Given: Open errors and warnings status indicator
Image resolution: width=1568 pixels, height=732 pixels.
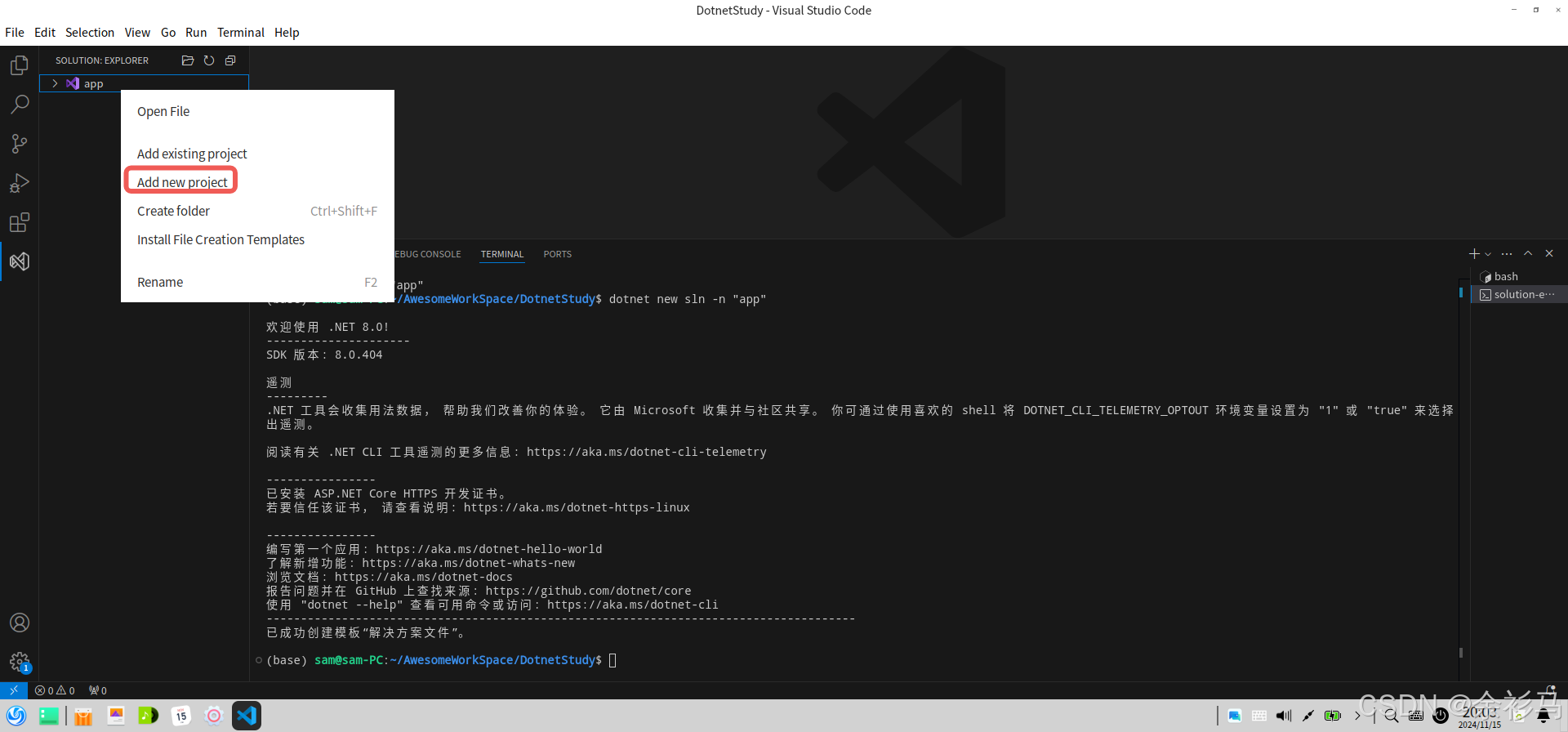Looking at the screenshot, I should (x=55, y=690).
